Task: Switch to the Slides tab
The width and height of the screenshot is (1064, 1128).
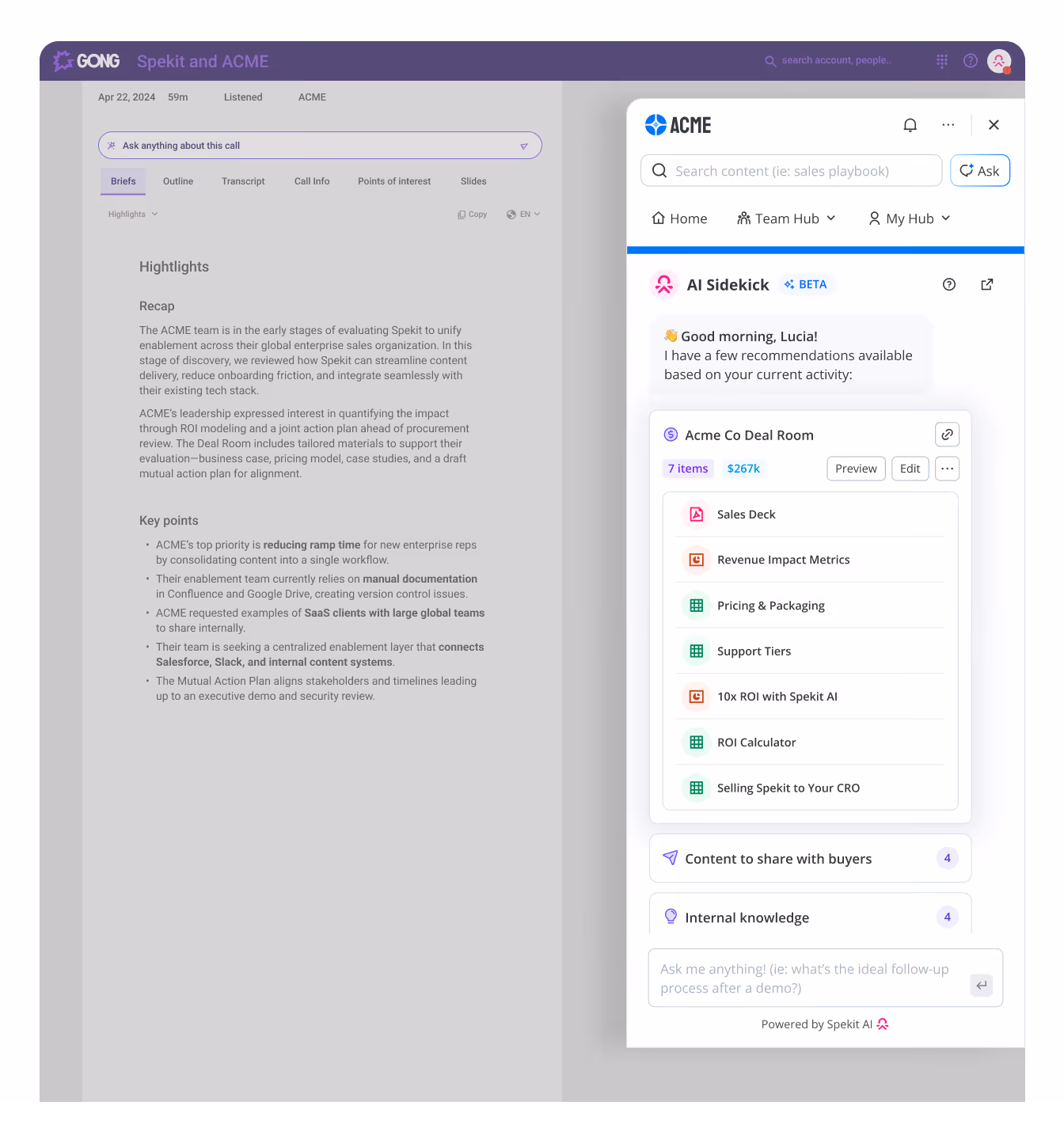Action: (x=473, y=181)
